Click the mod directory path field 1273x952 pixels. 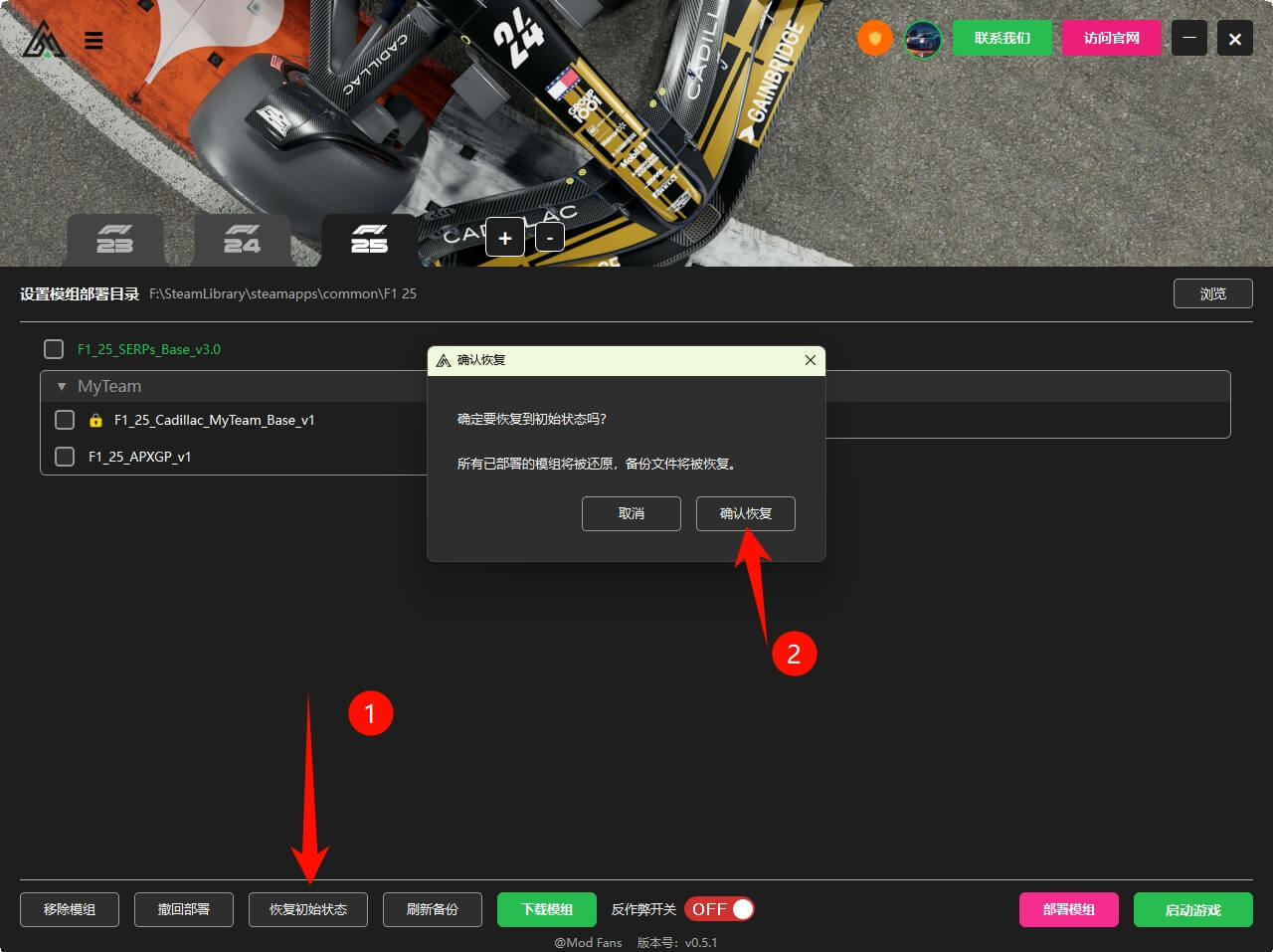pyautogui.click(x=283, y=294)
